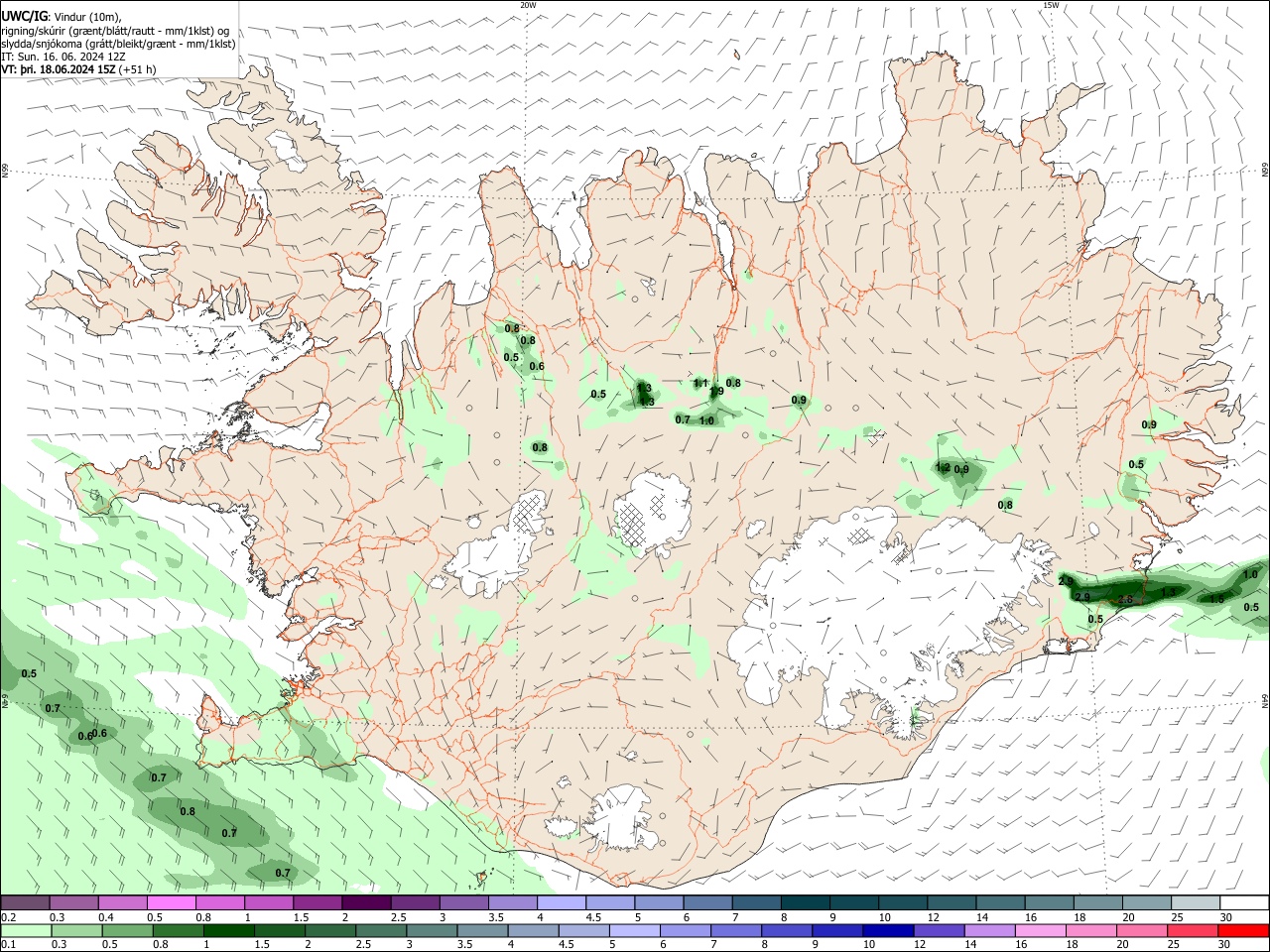Click the 1.9 precipitation value on the map
The width and height of the screenshot is (1270, 952).
coord(716,392)
